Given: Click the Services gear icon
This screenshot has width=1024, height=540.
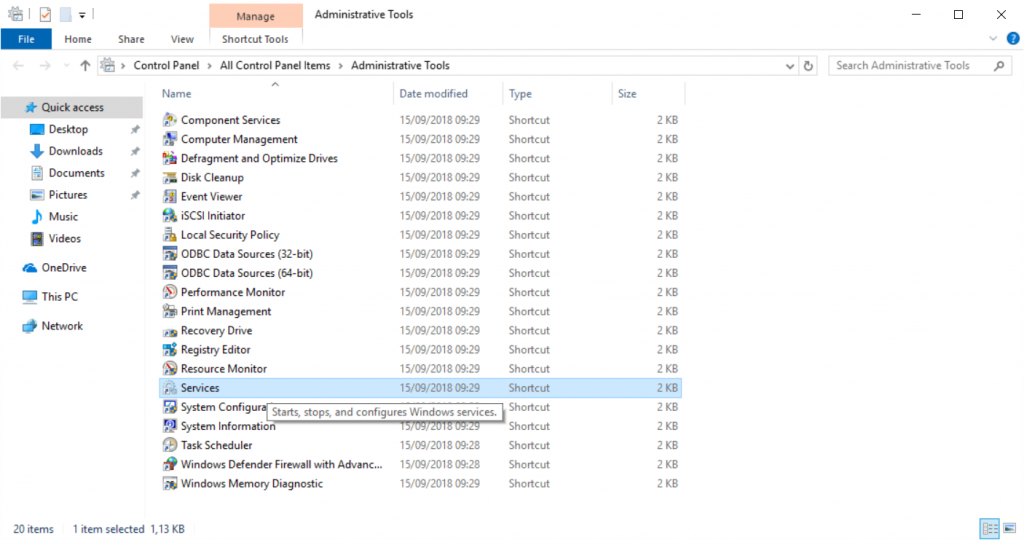Looking at the screenshot, I should [x=170, y=388].
